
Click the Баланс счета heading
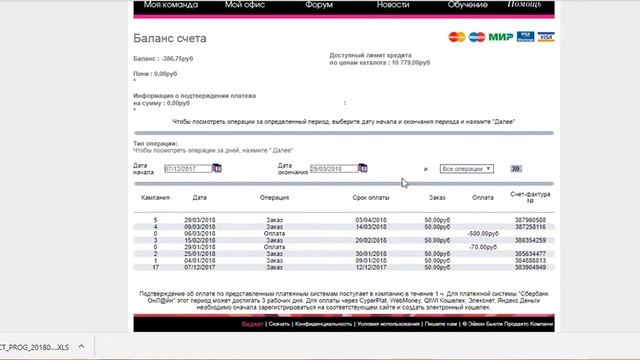pyautogui.click(x=170, y=38)
